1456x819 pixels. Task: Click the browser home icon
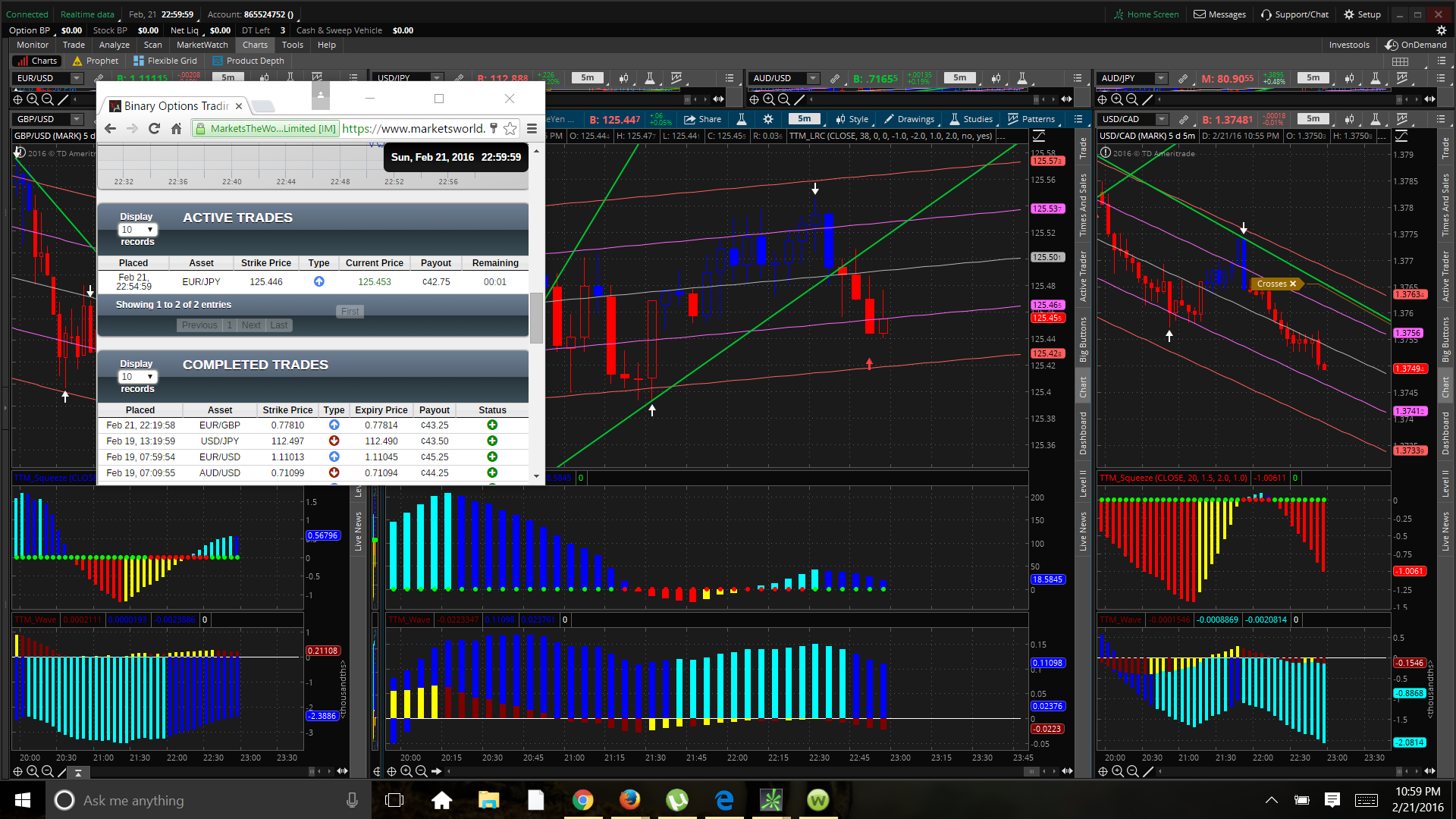[x=176, y=129]
